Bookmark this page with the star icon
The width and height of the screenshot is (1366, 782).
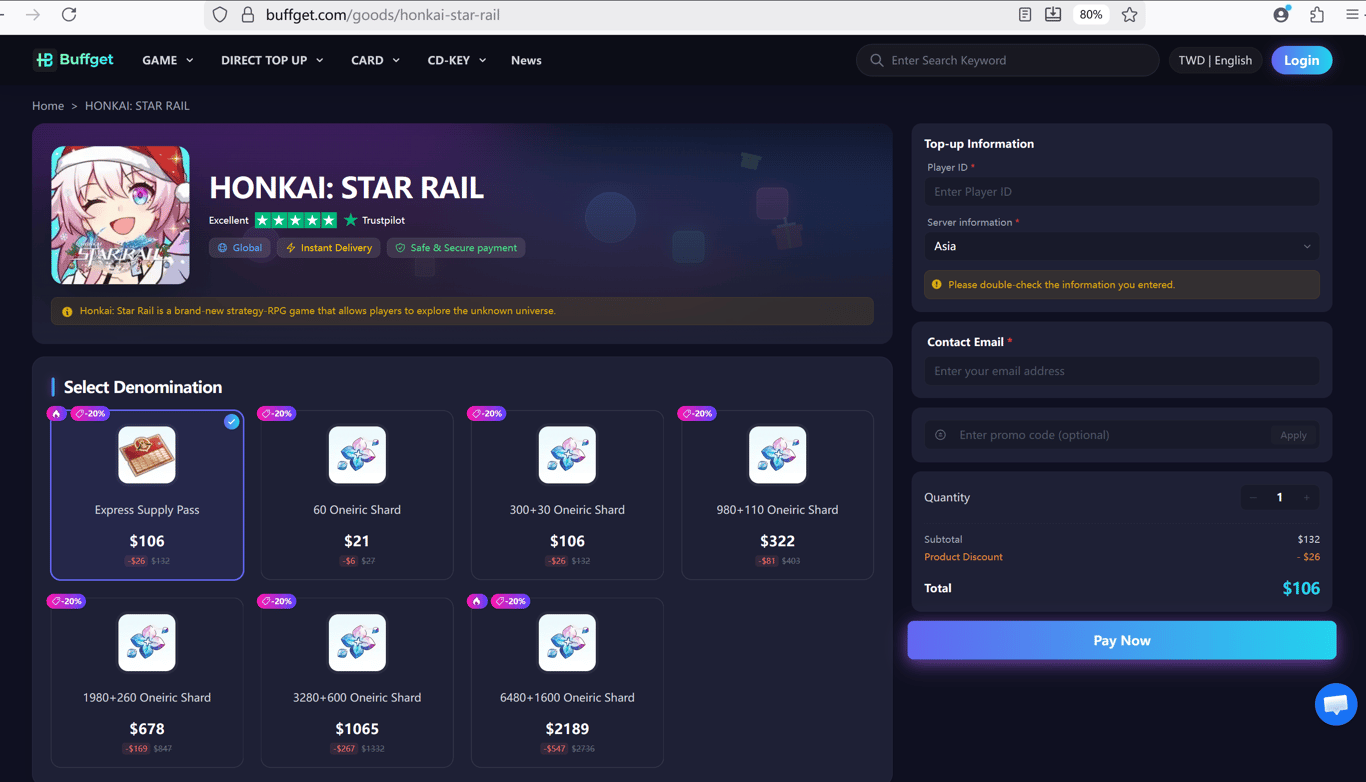pos(1129,15)
